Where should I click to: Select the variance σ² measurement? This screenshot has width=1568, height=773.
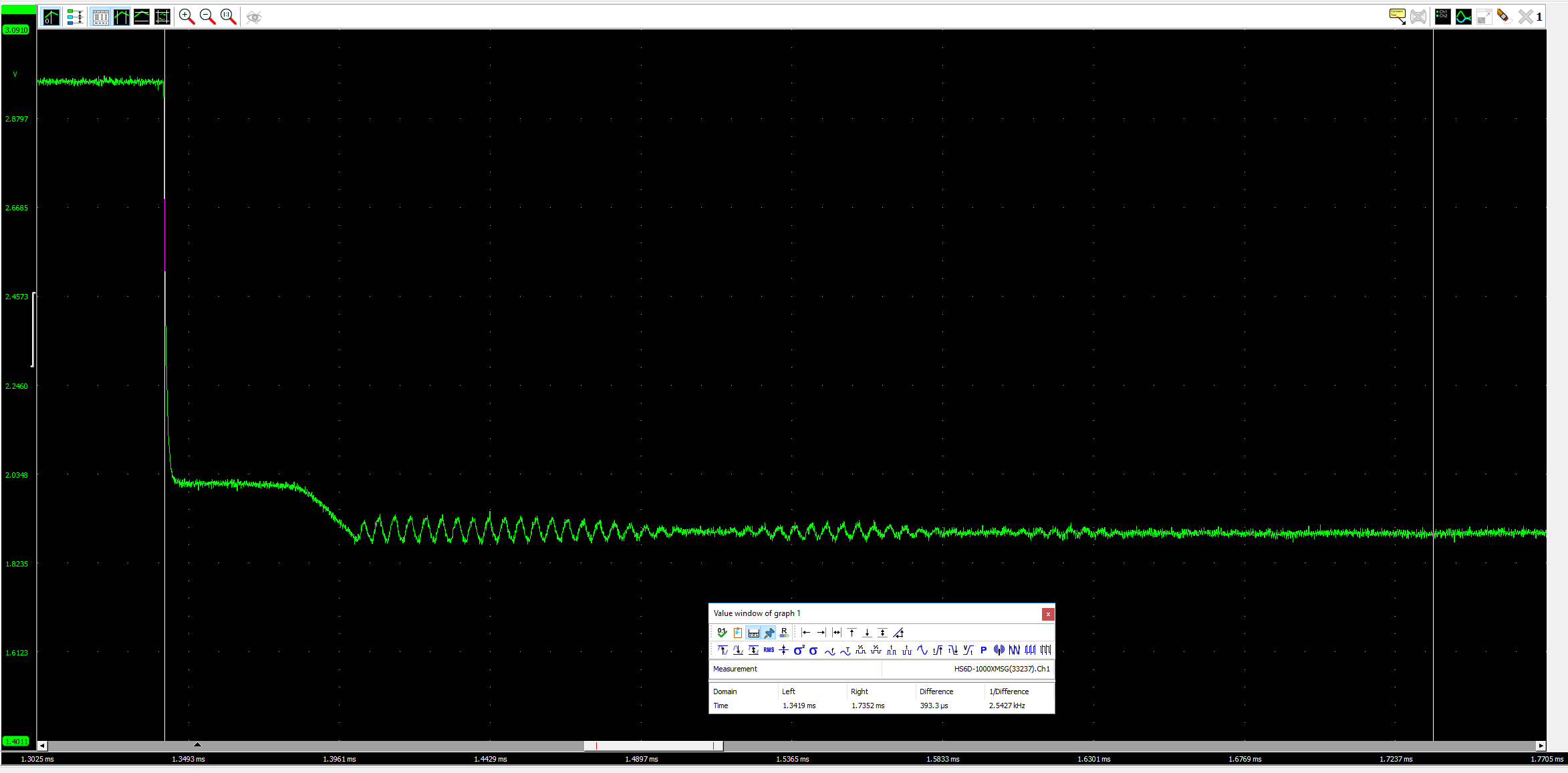coord(799,649)
